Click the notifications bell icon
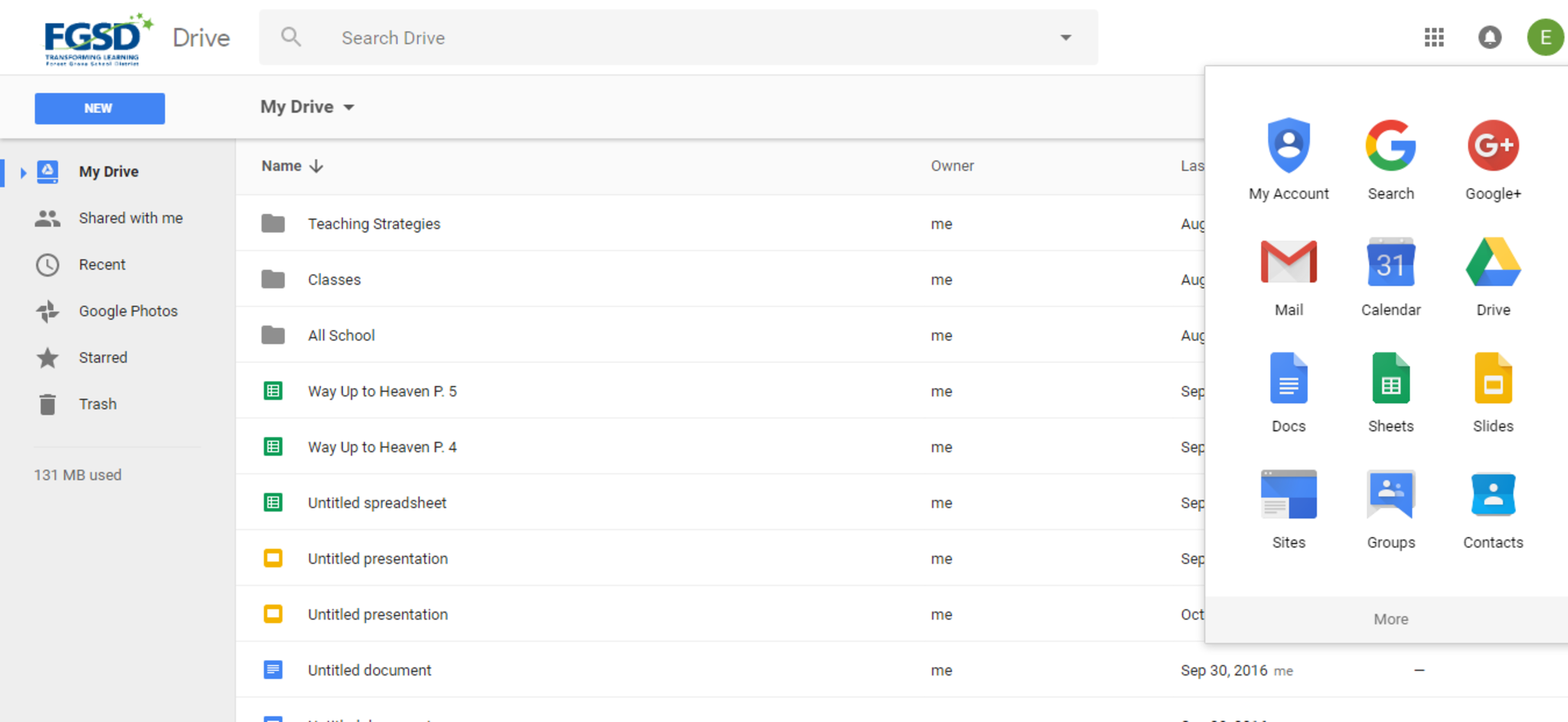Viewport: 1568px width, 722px height. click(1489, 38)
